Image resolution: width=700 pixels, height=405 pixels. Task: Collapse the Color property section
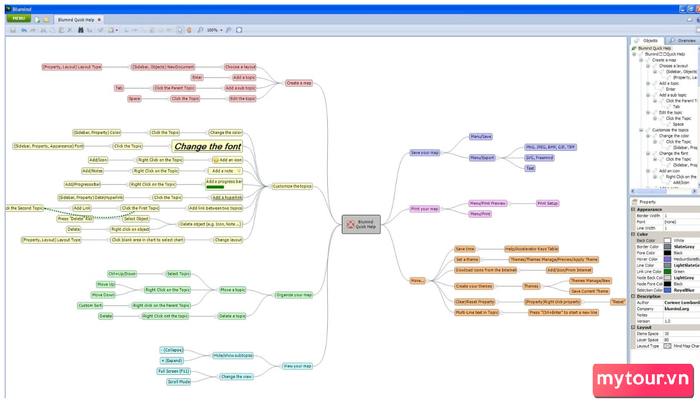point(633,234)
